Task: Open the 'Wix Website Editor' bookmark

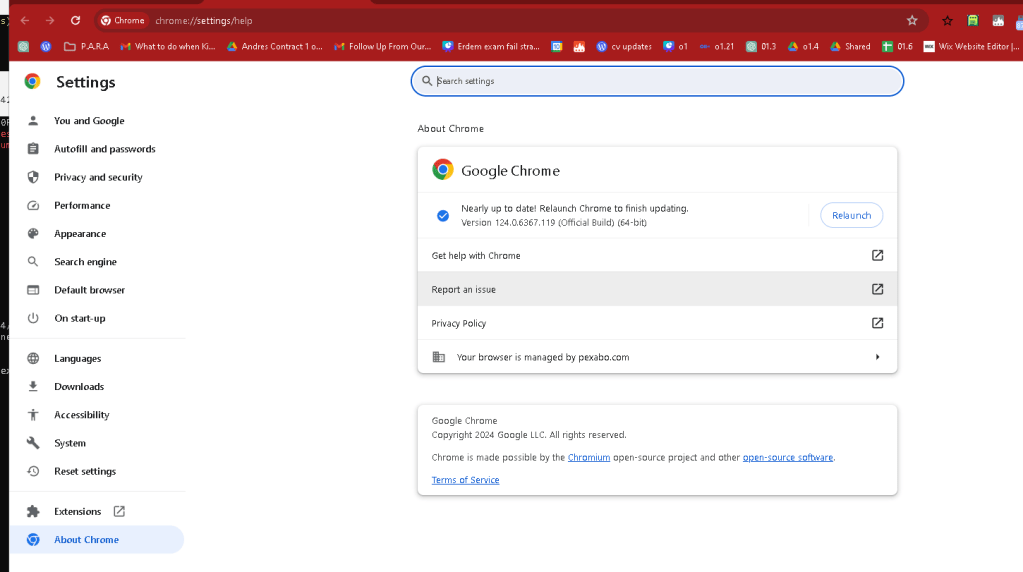Action: pyautogui.click(x=971, y=46)
